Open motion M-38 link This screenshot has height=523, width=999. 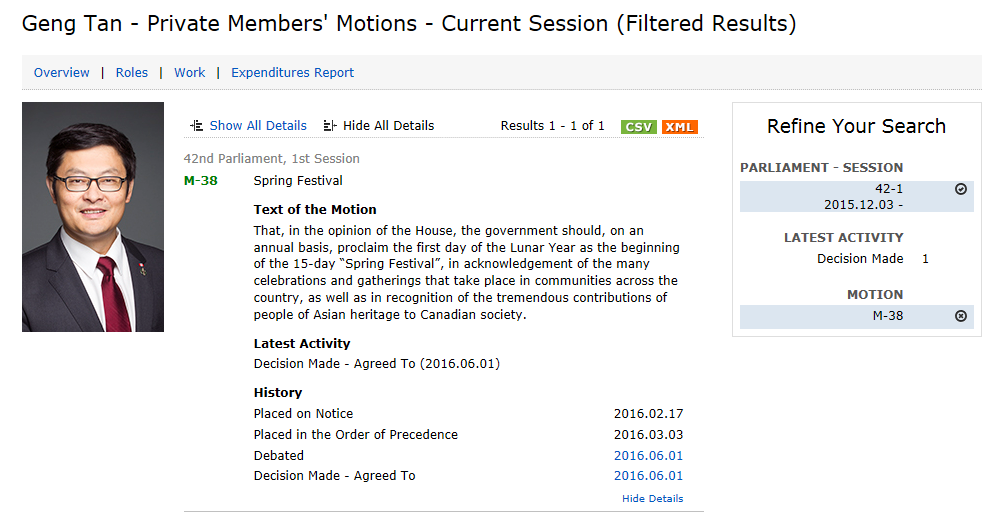tap(201, 181)
